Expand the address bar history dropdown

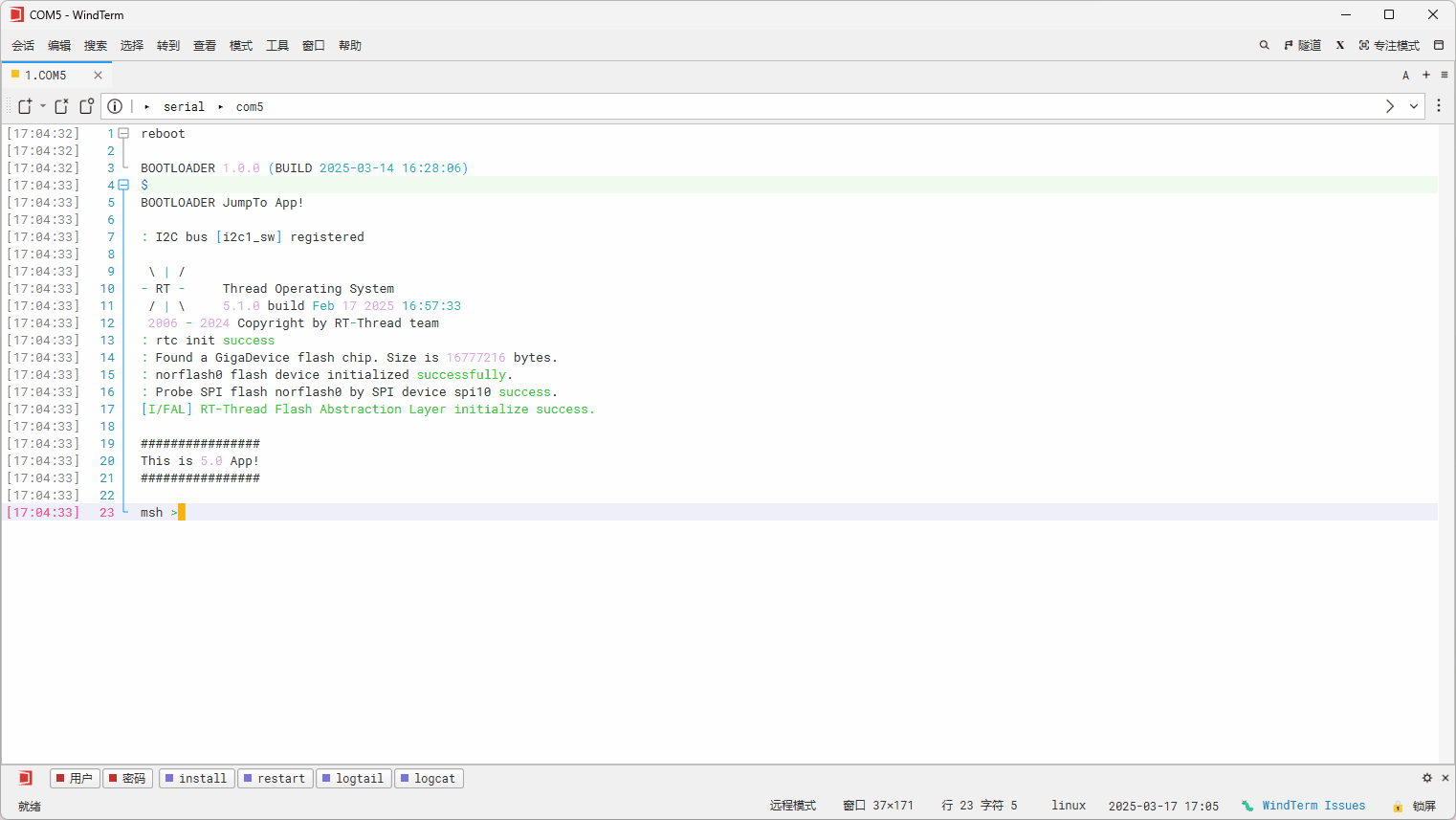point(1413,106)
